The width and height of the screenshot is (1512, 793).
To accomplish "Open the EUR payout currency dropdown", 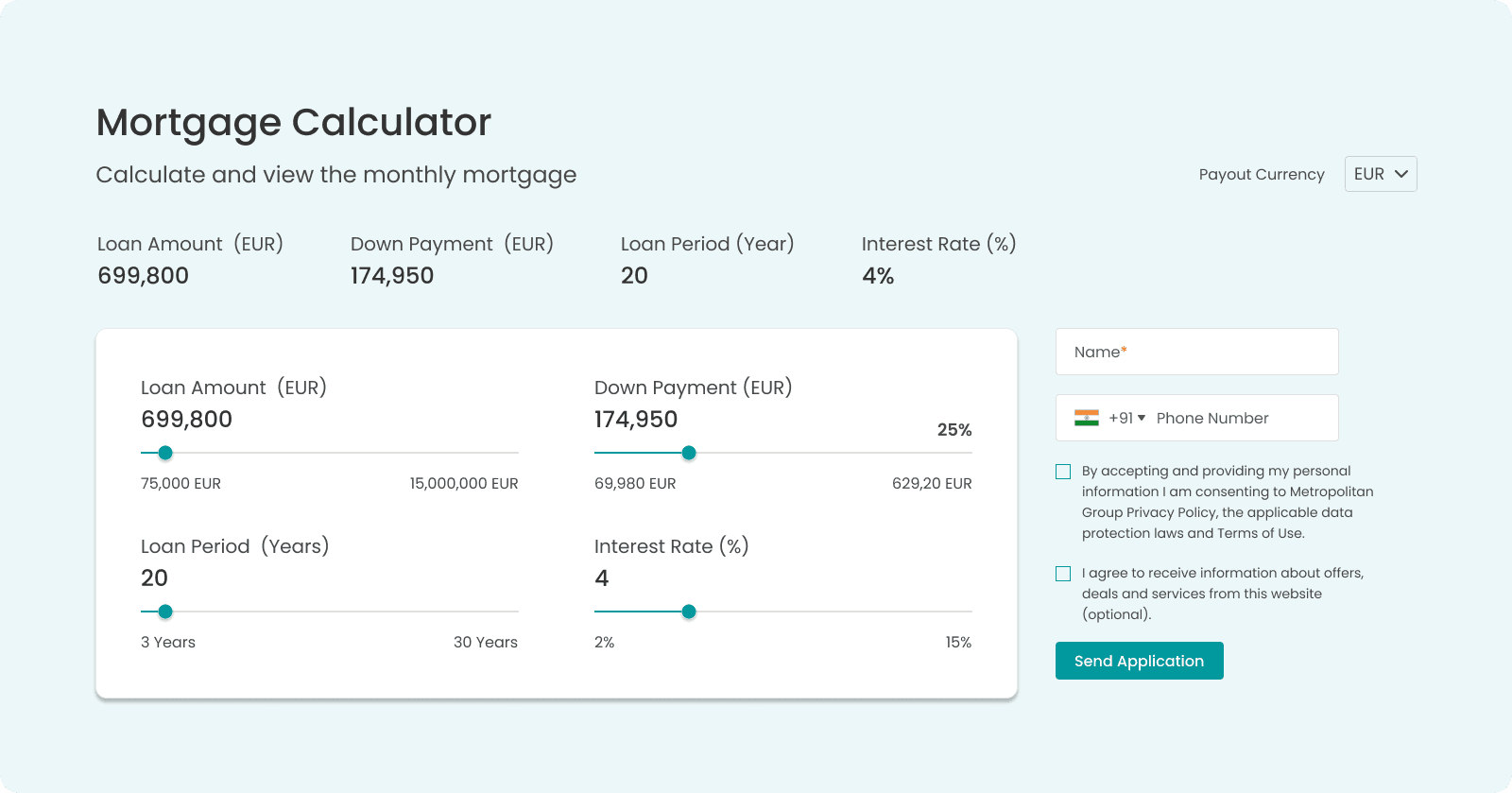I will pos(1380,174).
